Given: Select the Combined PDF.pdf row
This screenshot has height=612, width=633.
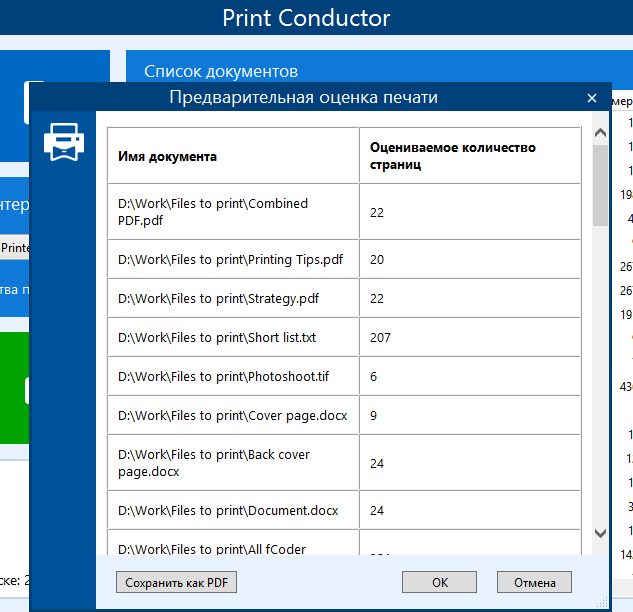Looking at the screenshot, I should pyautogui.click(x=344, y=212).
